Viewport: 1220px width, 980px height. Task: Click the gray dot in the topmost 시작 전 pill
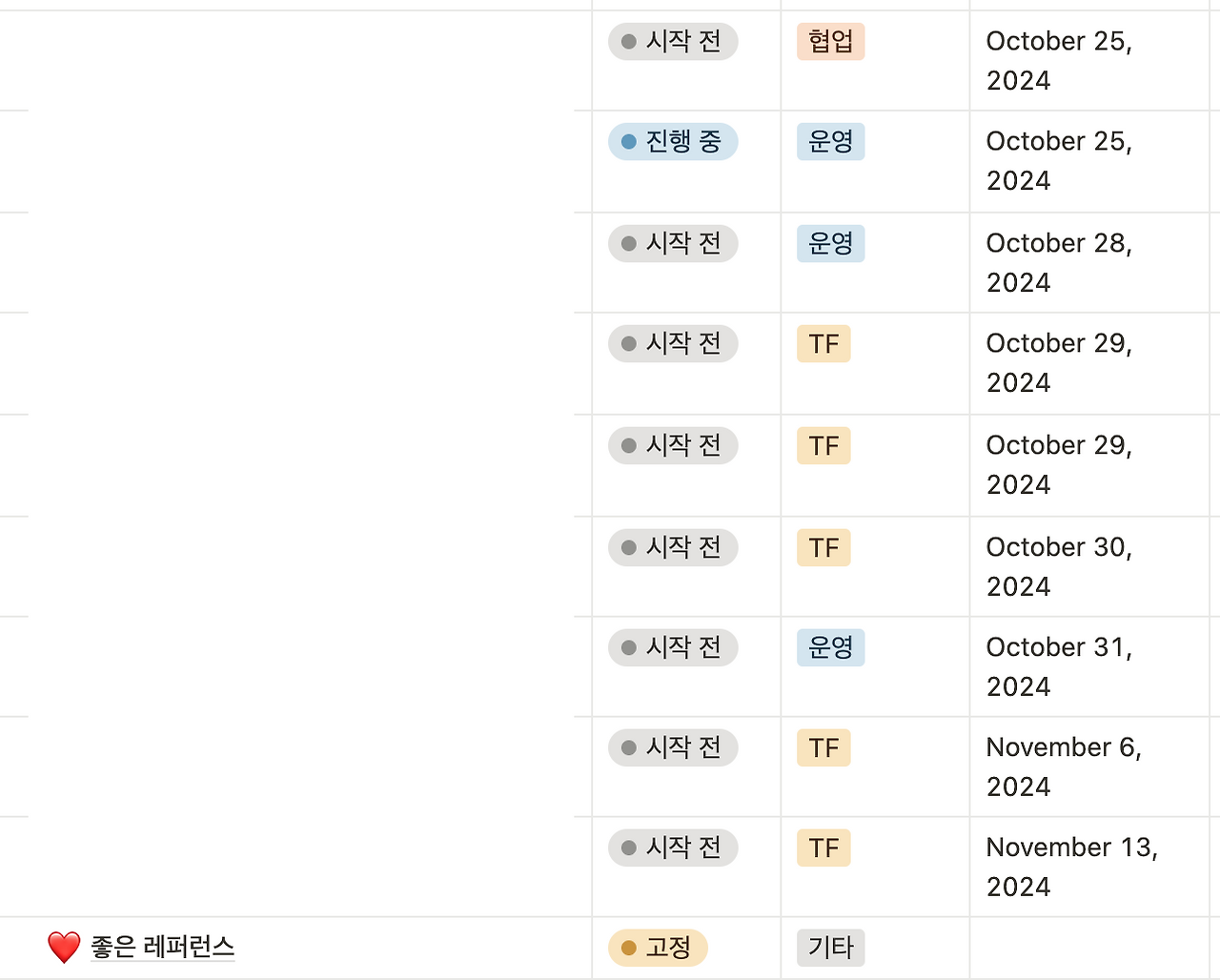[x=627, y=41]
